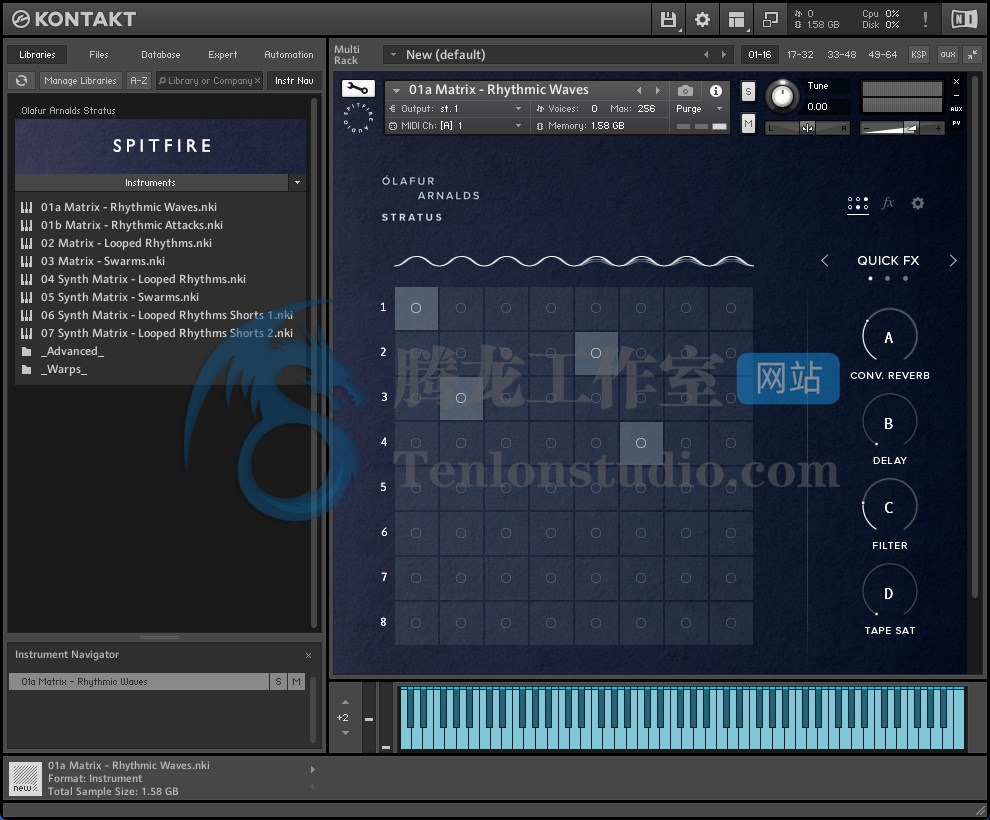Click the refresh libraries icon
The image size is (990, 820).
tap(21, 81)
